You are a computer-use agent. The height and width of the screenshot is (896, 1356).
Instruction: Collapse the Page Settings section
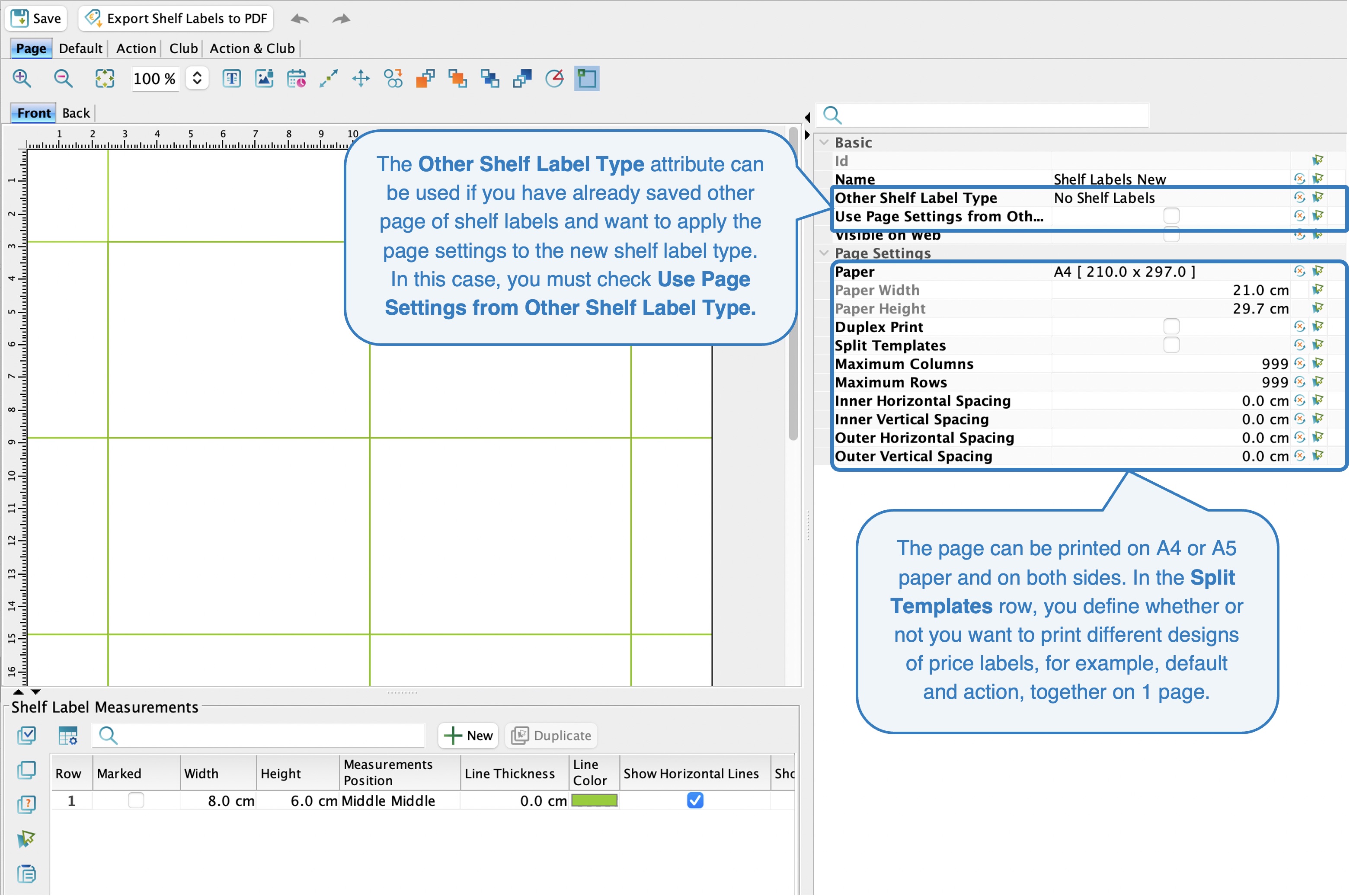pyautogui.click(x=824, y=253)
